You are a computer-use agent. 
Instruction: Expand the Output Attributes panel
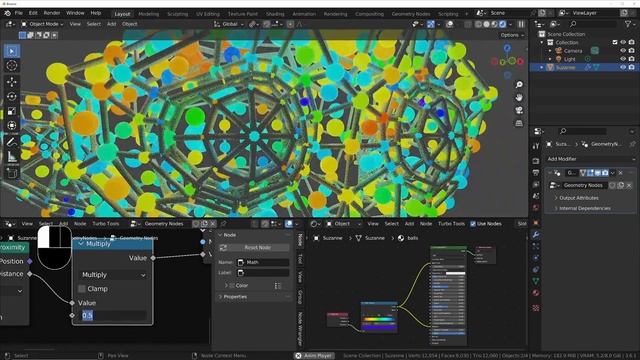tap(578, 198)
